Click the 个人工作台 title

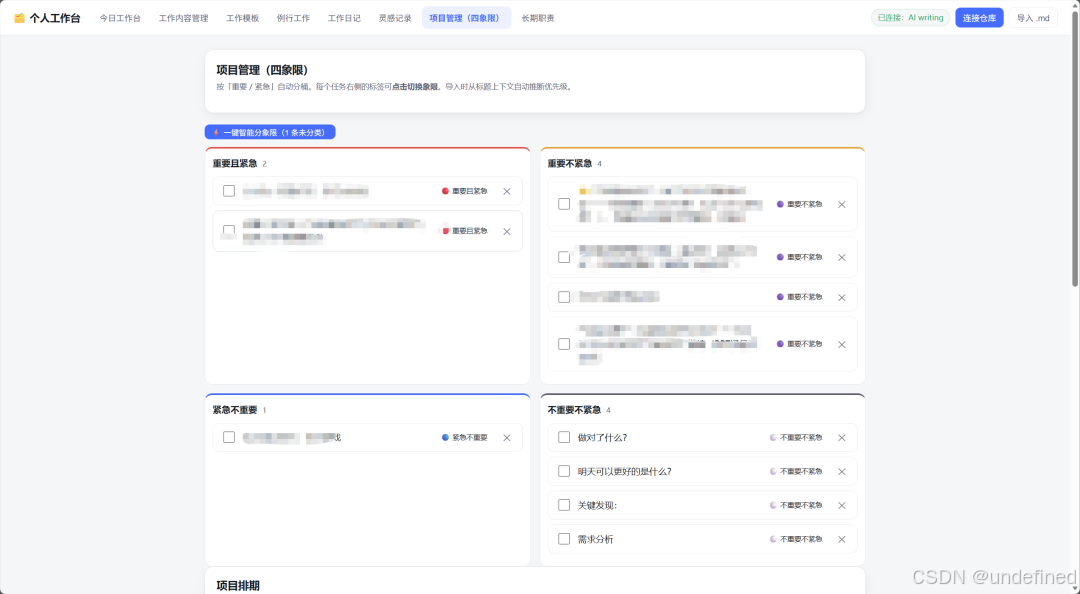click(x=55, y=18)
